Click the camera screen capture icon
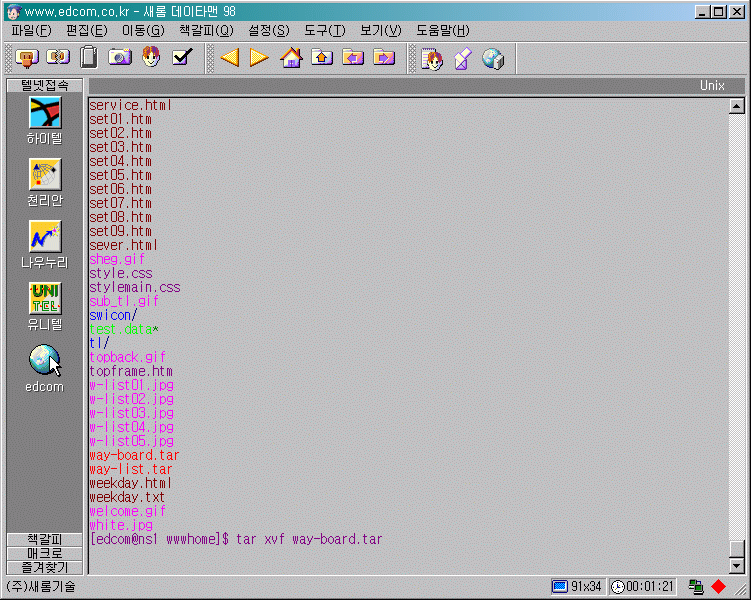The width and height of the screenshot is (751, 600). coord(120,57)
